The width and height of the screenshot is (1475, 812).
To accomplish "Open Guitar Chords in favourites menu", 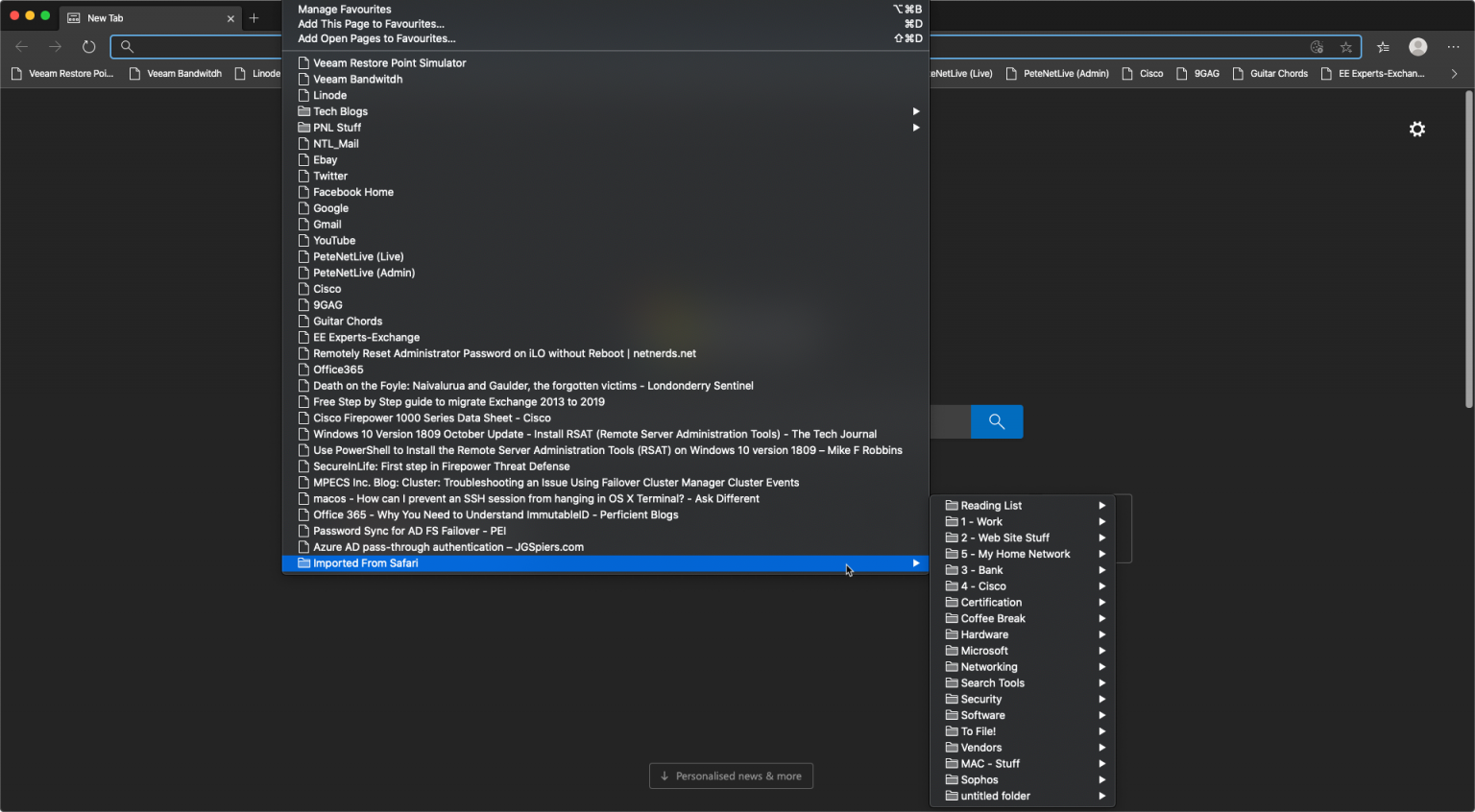I will (605, 321).
